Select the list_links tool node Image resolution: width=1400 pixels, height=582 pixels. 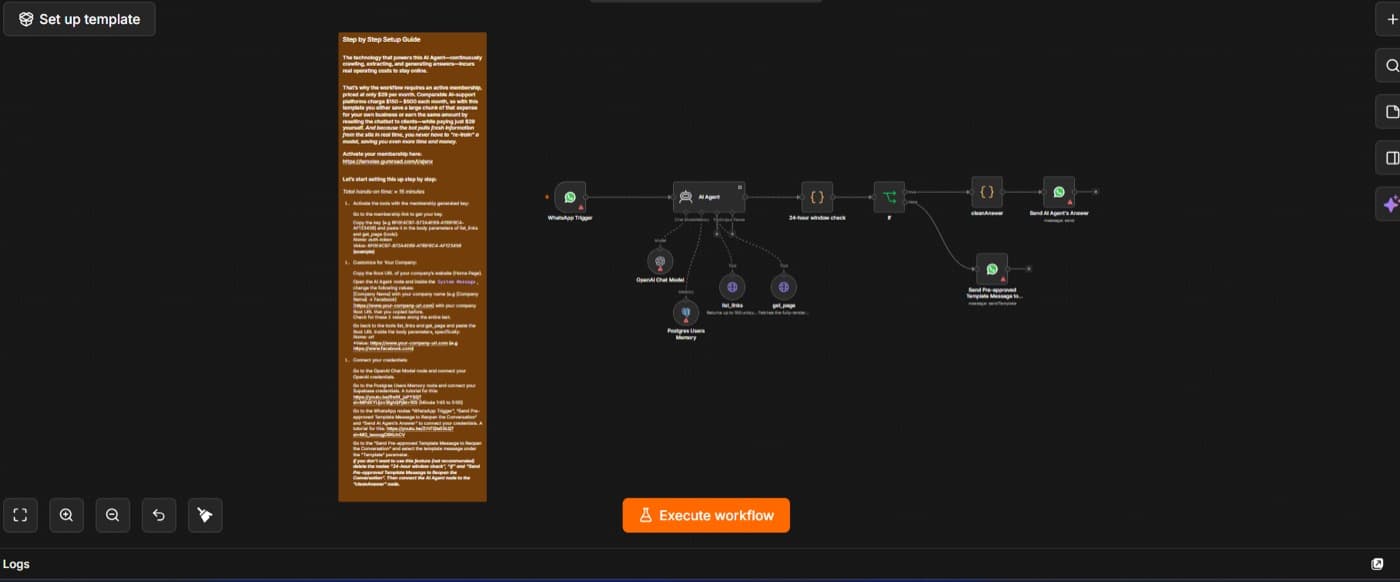(732, 287)
